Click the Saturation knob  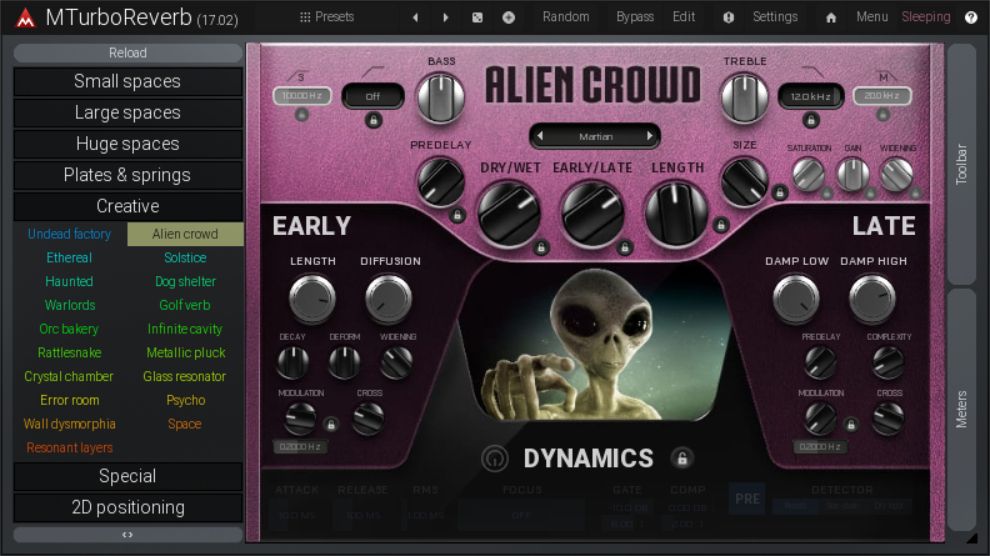click(808, 174)
